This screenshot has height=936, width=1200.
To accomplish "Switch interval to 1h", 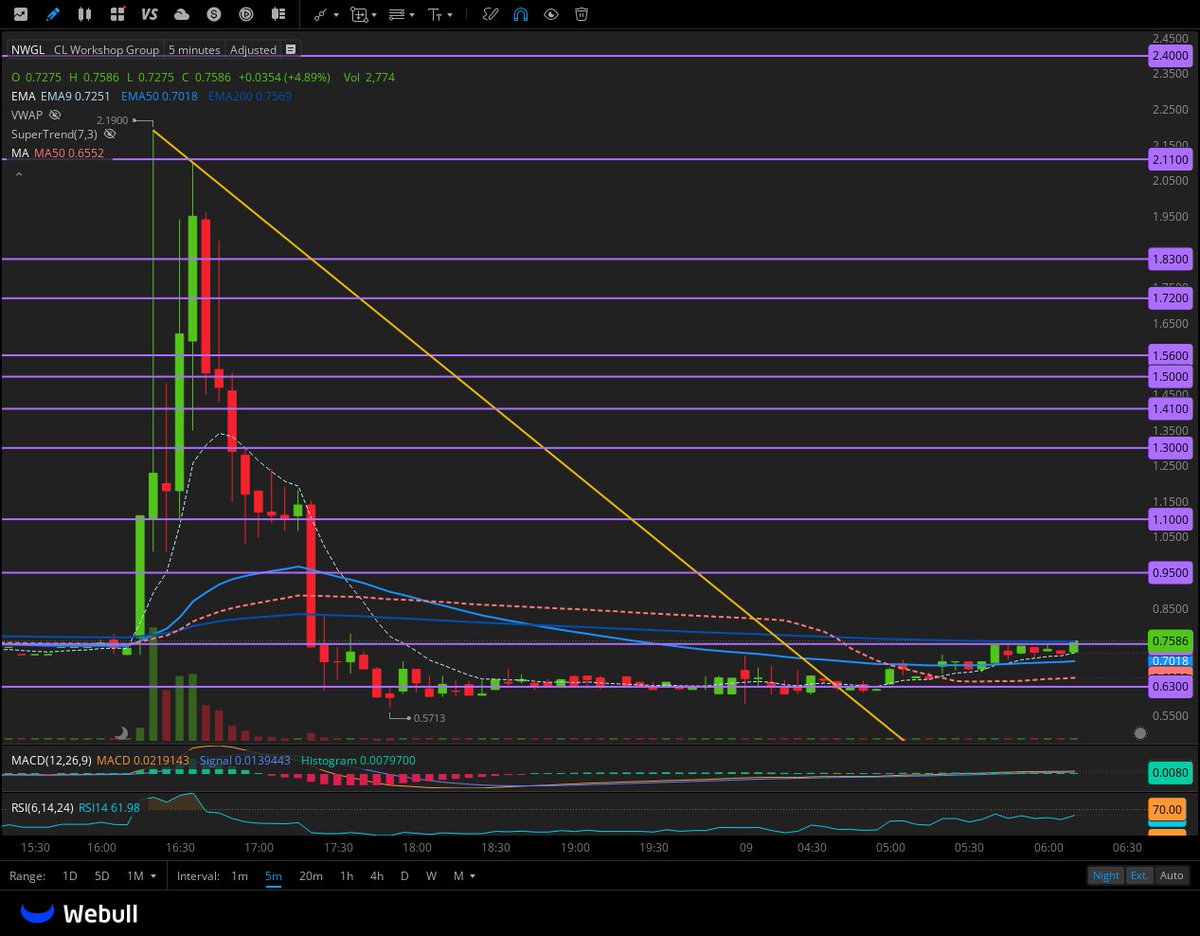I will click(346, 876).
